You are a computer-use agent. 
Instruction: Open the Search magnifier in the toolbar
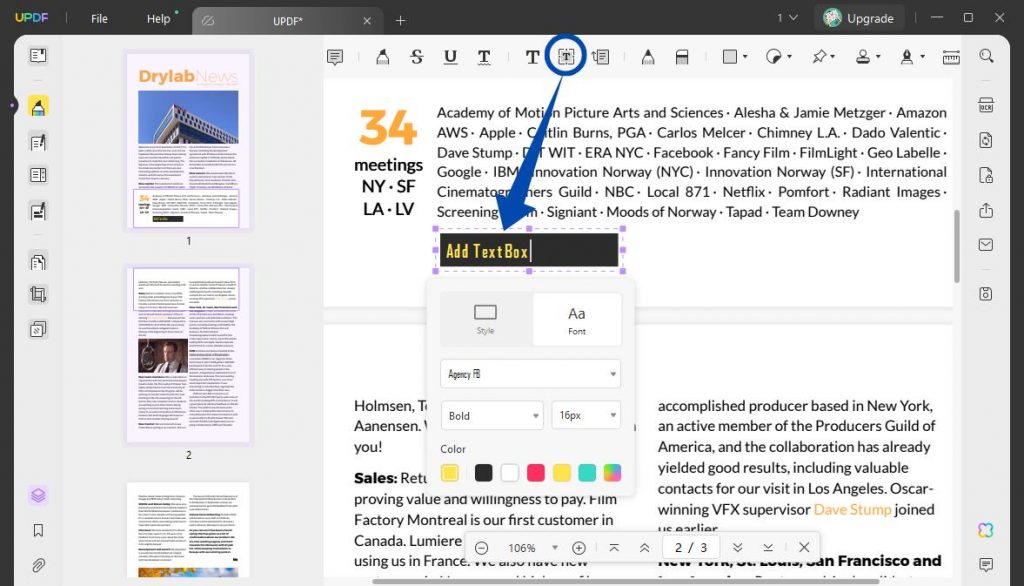tap(985, 56)
